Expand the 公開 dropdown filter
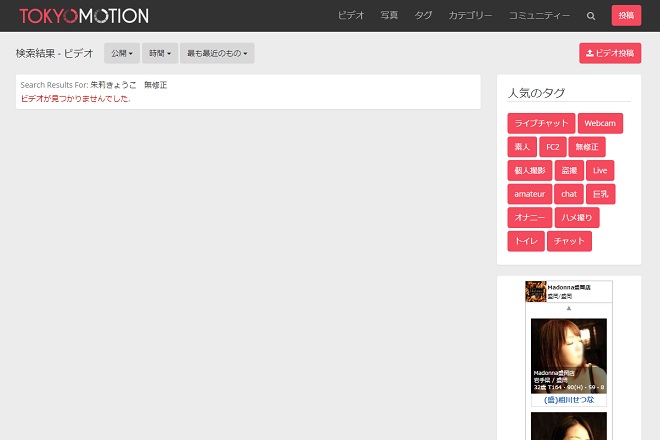Viewport: 660px width, 440px height. click(121, 53)
